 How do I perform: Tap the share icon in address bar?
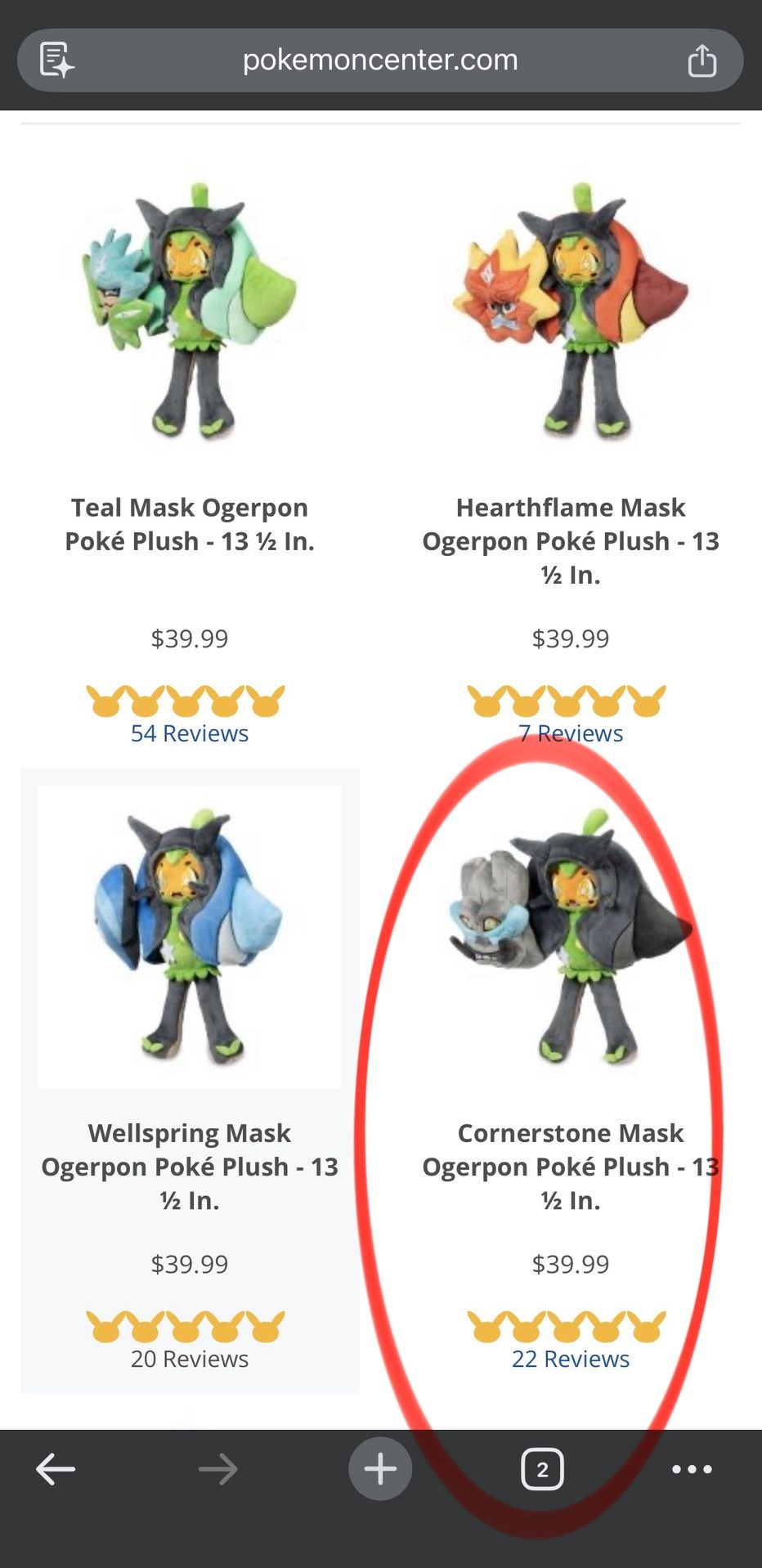[x=701, y=60]
